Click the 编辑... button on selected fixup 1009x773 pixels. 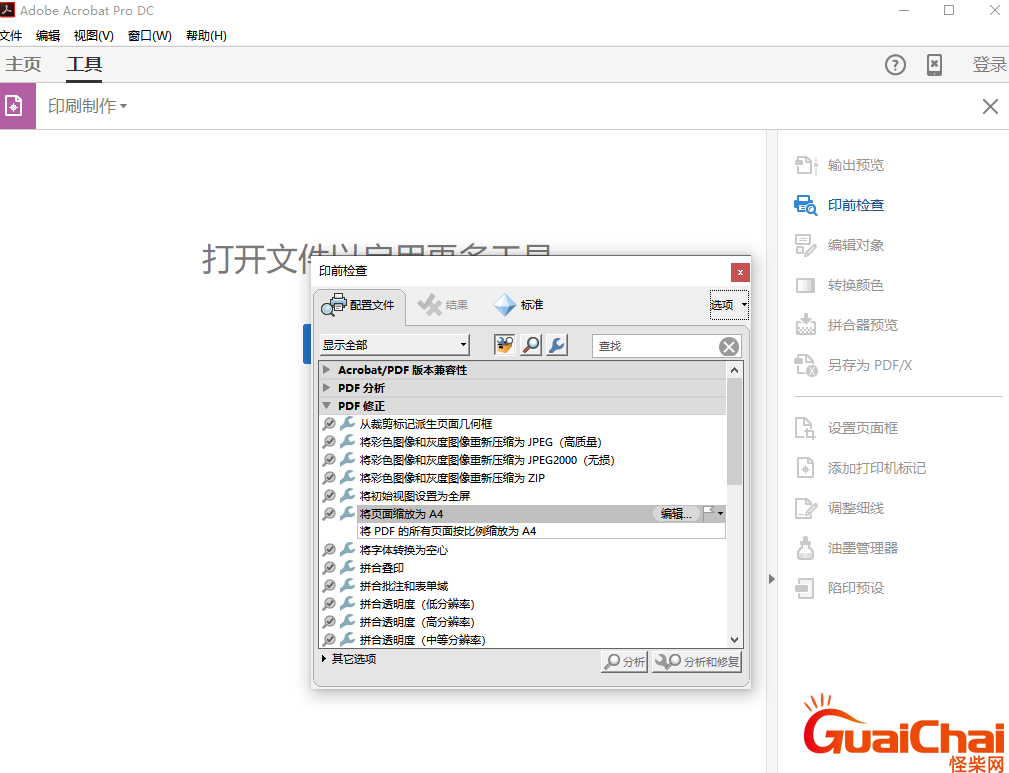pos(676,514)
